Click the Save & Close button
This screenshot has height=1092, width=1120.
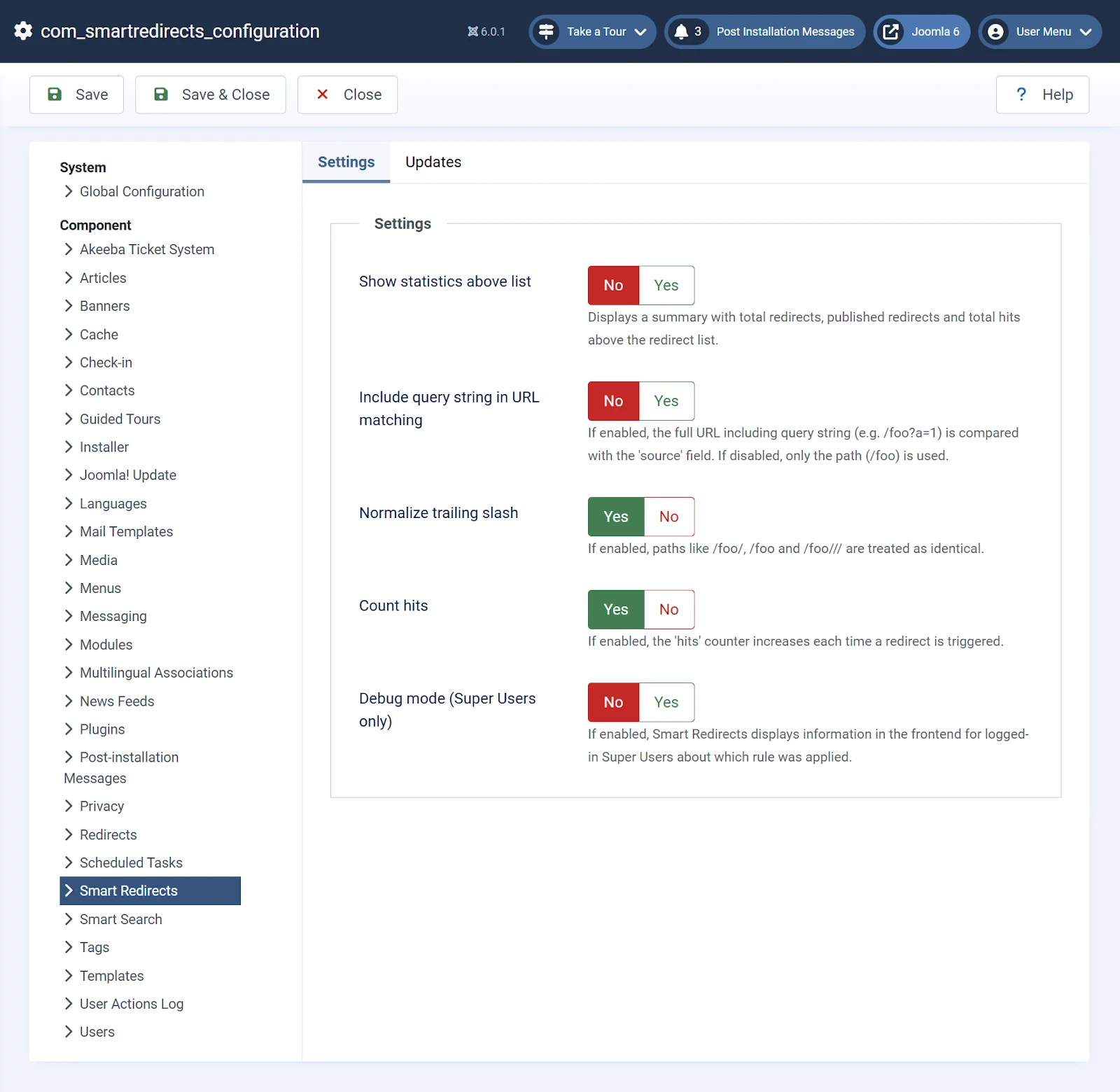coord(210,94)
